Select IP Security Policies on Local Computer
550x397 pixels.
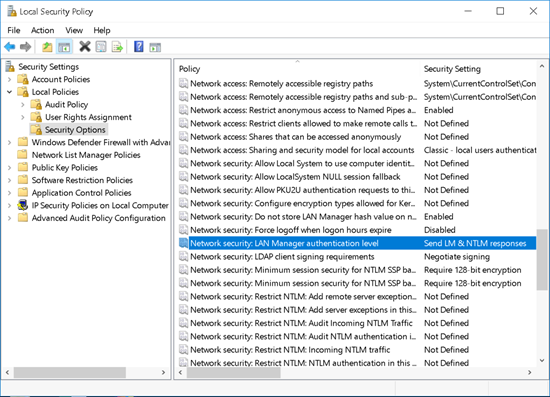point(100,206)
